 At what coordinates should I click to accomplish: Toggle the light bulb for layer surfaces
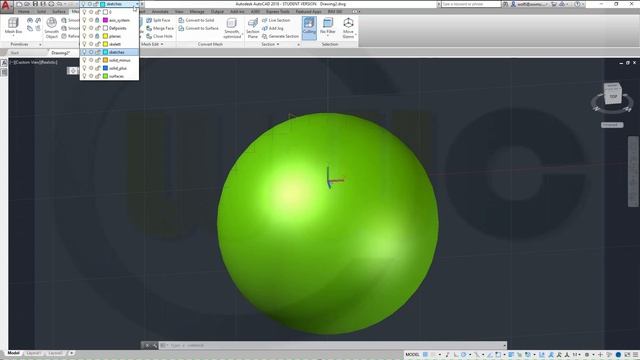[84, 76]
